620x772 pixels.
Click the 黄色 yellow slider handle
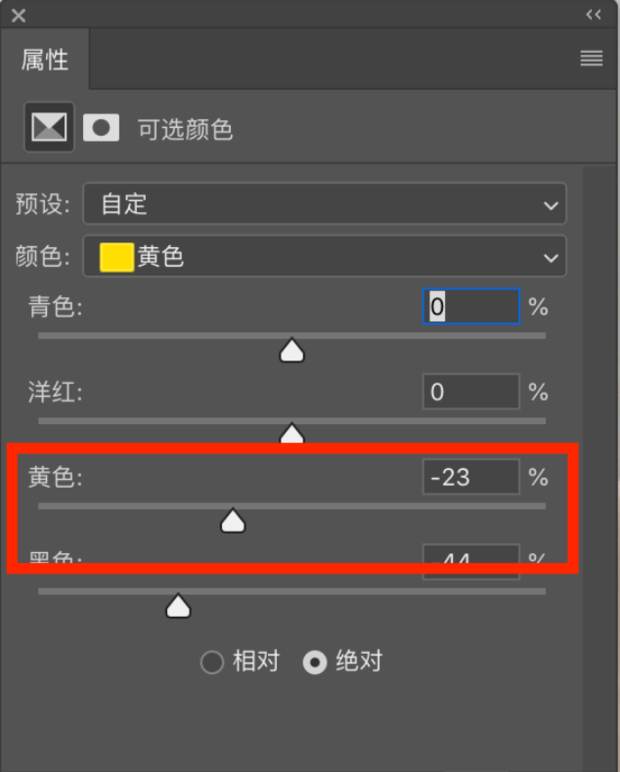point(233,520)
